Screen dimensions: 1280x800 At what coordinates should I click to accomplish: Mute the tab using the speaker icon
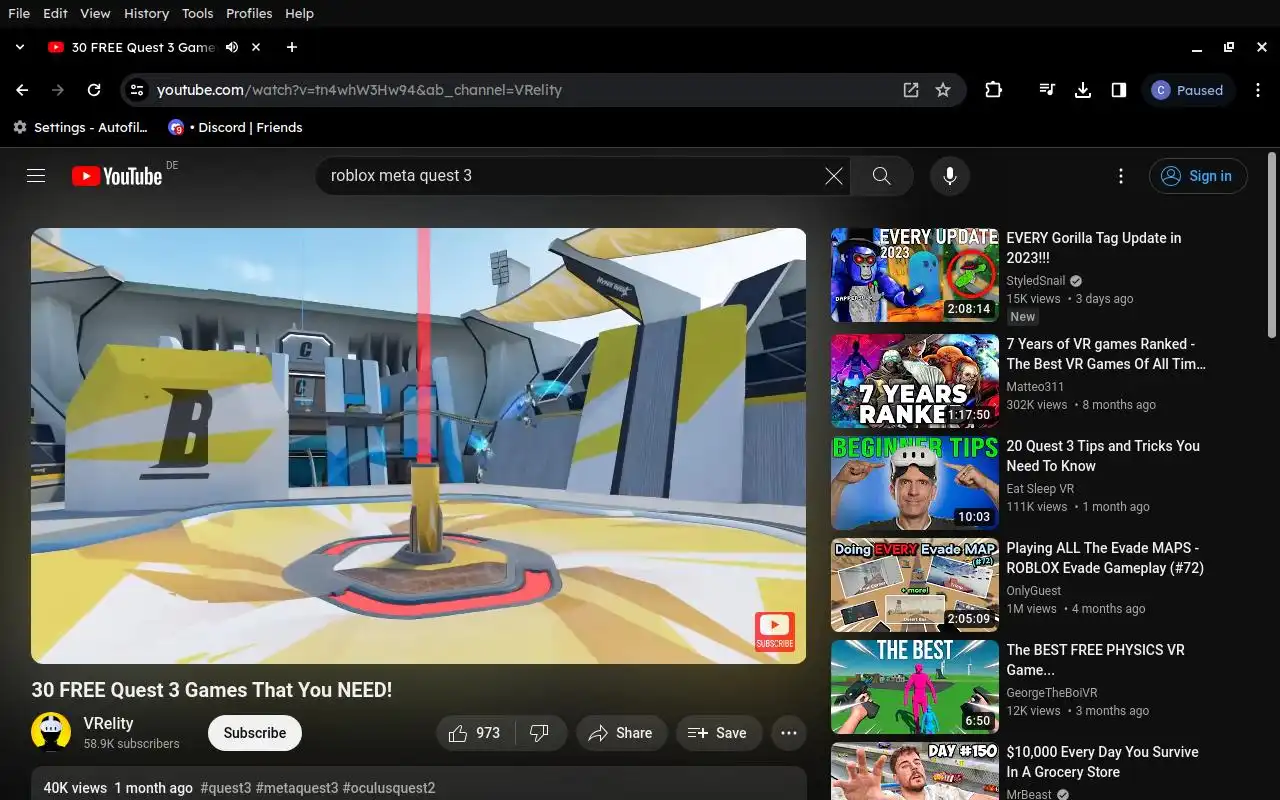click(232, 47)
